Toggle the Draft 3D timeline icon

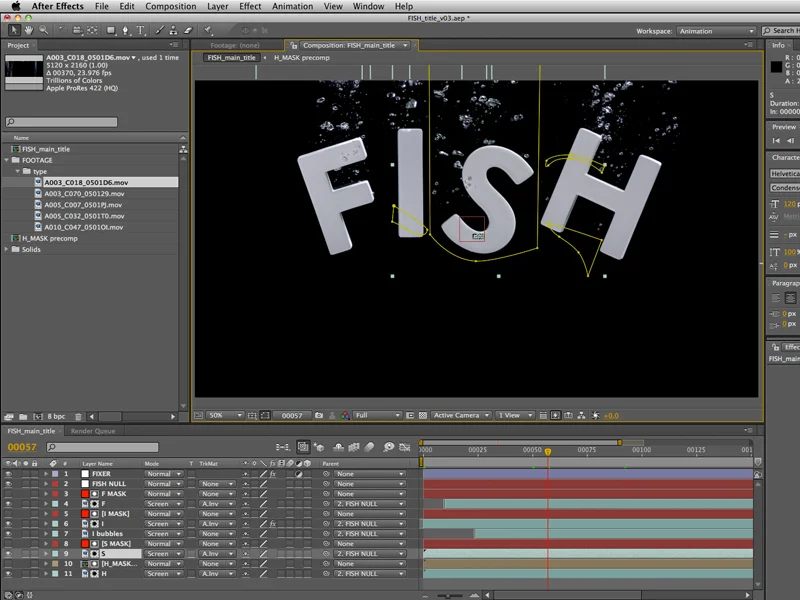[x=319, y=447]
